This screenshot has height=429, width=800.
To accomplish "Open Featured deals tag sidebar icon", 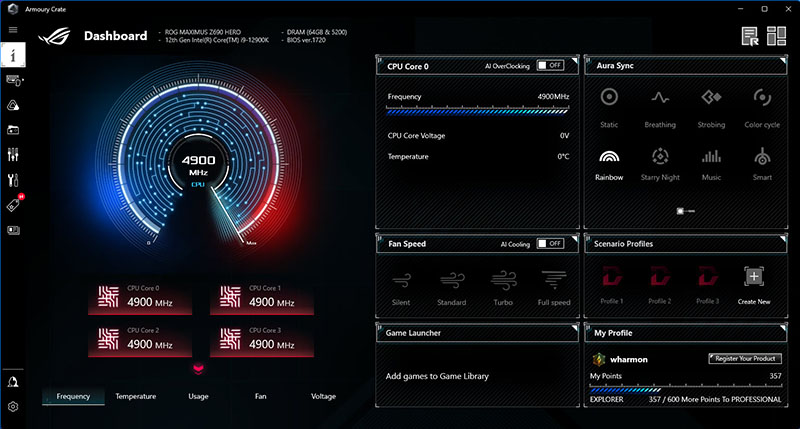I will [x=14, y=204].
